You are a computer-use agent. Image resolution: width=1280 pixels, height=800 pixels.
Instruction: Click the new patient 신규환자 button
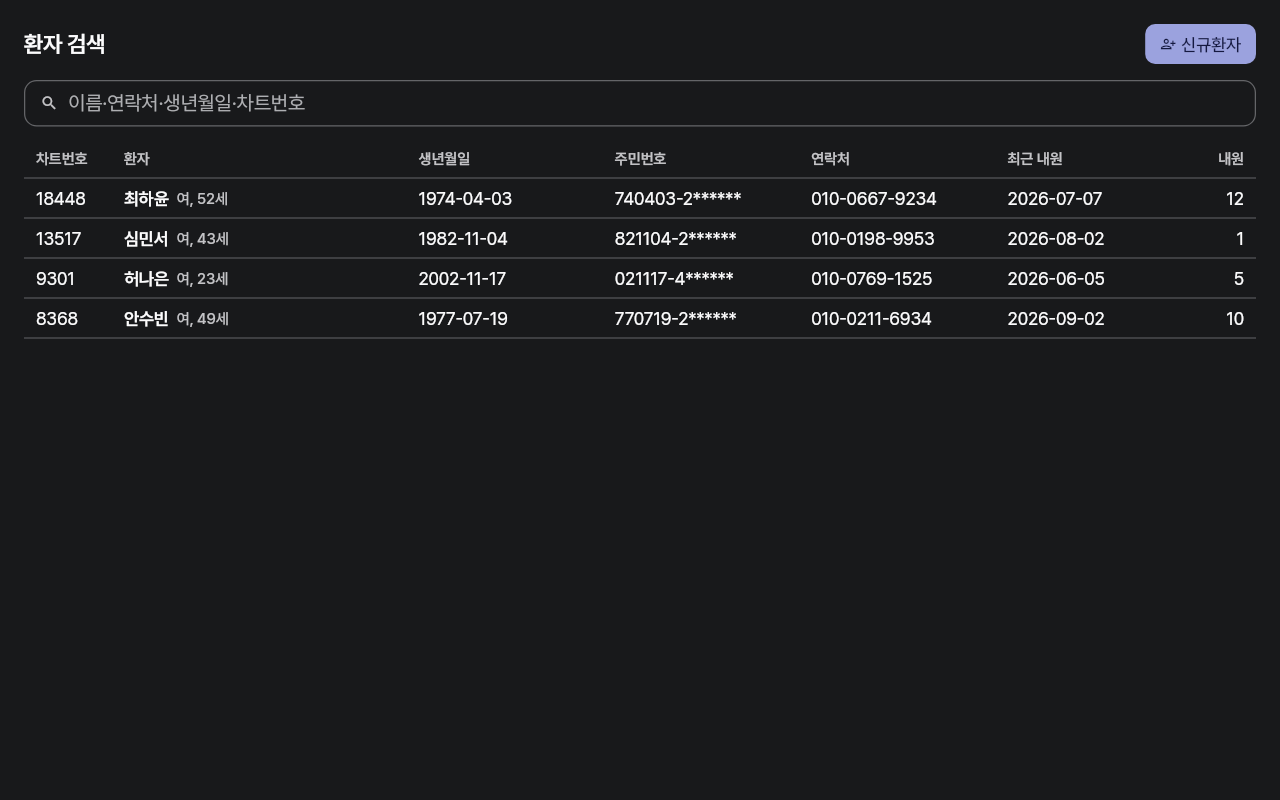pos(1200,44)
